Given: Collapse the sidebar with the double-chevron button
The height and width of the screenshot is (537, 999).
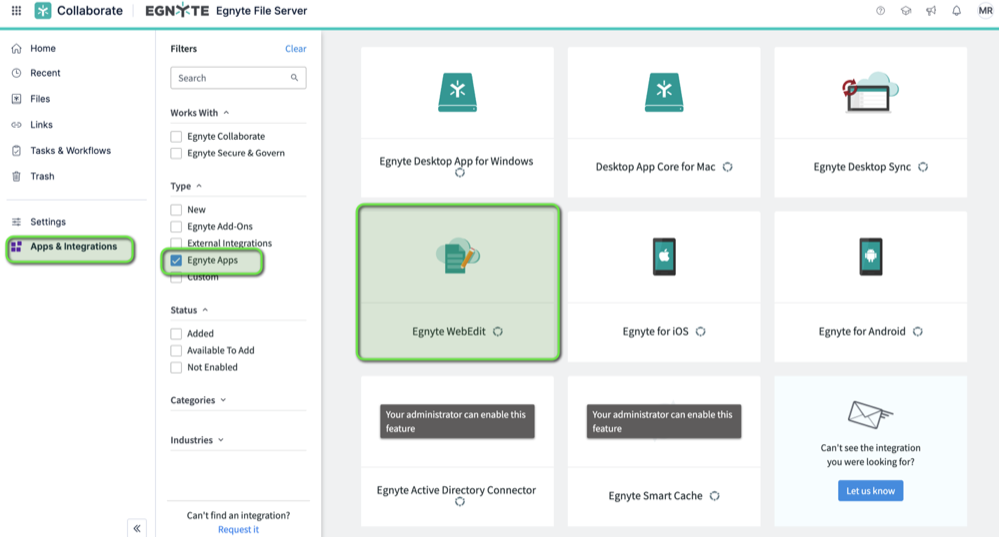Looking at the screenshot, I should pos(137,528).
